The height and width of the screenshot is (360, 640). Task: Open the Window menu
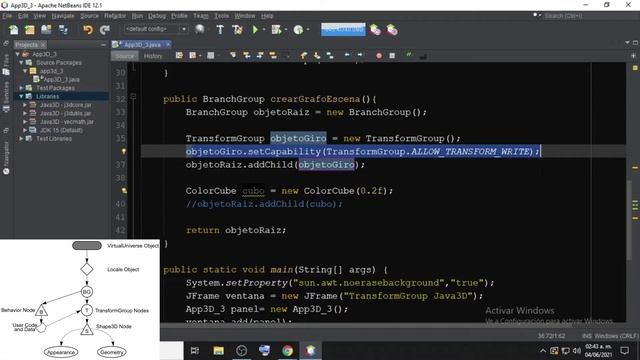pyautogui.click(x=244, y=16)
